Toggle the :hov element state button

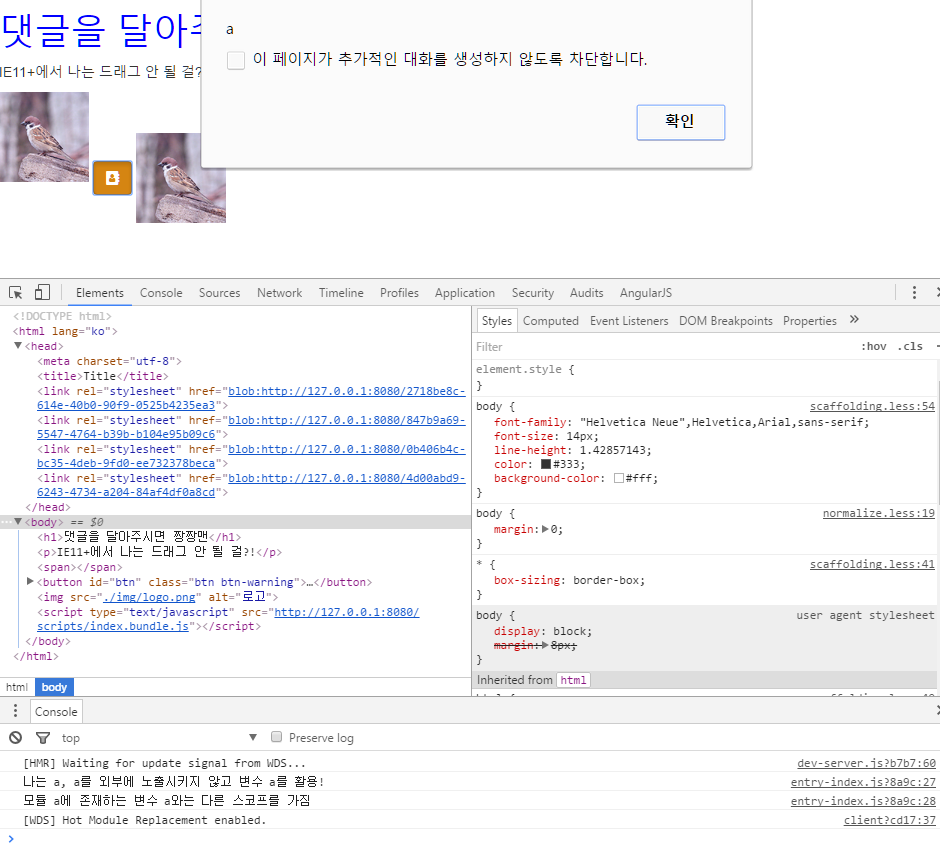pos(873,347)
